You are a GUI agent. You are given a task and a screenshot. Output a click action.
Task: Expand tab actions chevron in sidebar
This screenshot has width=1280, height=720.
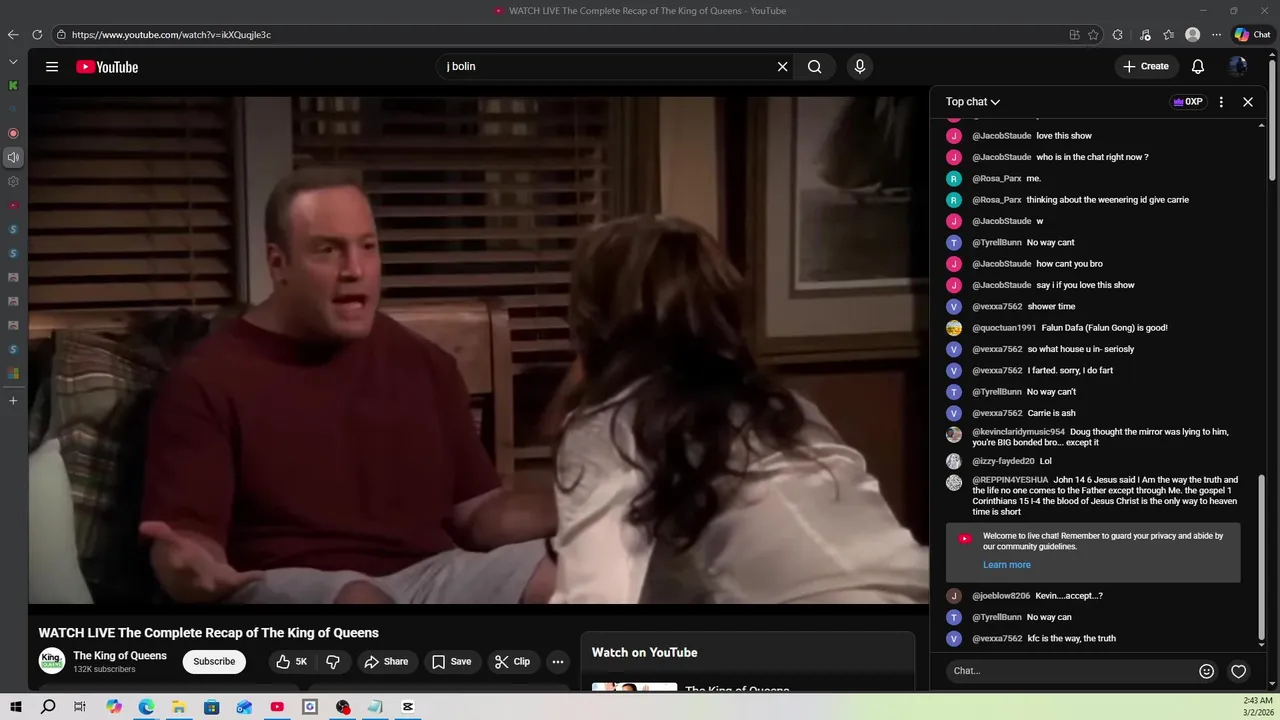(x=13, y=61)
